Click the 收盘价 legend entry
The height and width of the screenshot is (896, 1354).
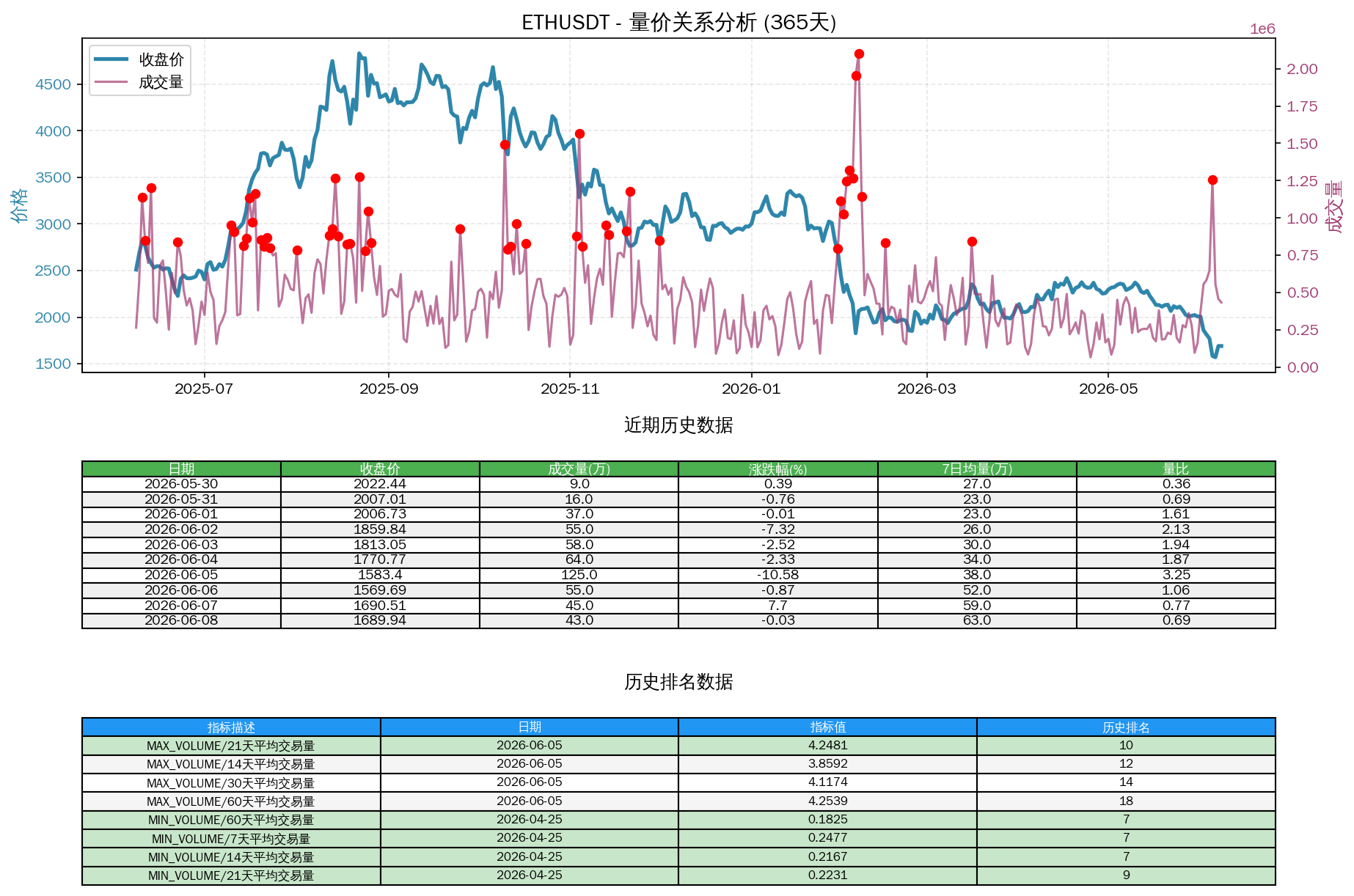pyautogui.click(x=139, y=59)
